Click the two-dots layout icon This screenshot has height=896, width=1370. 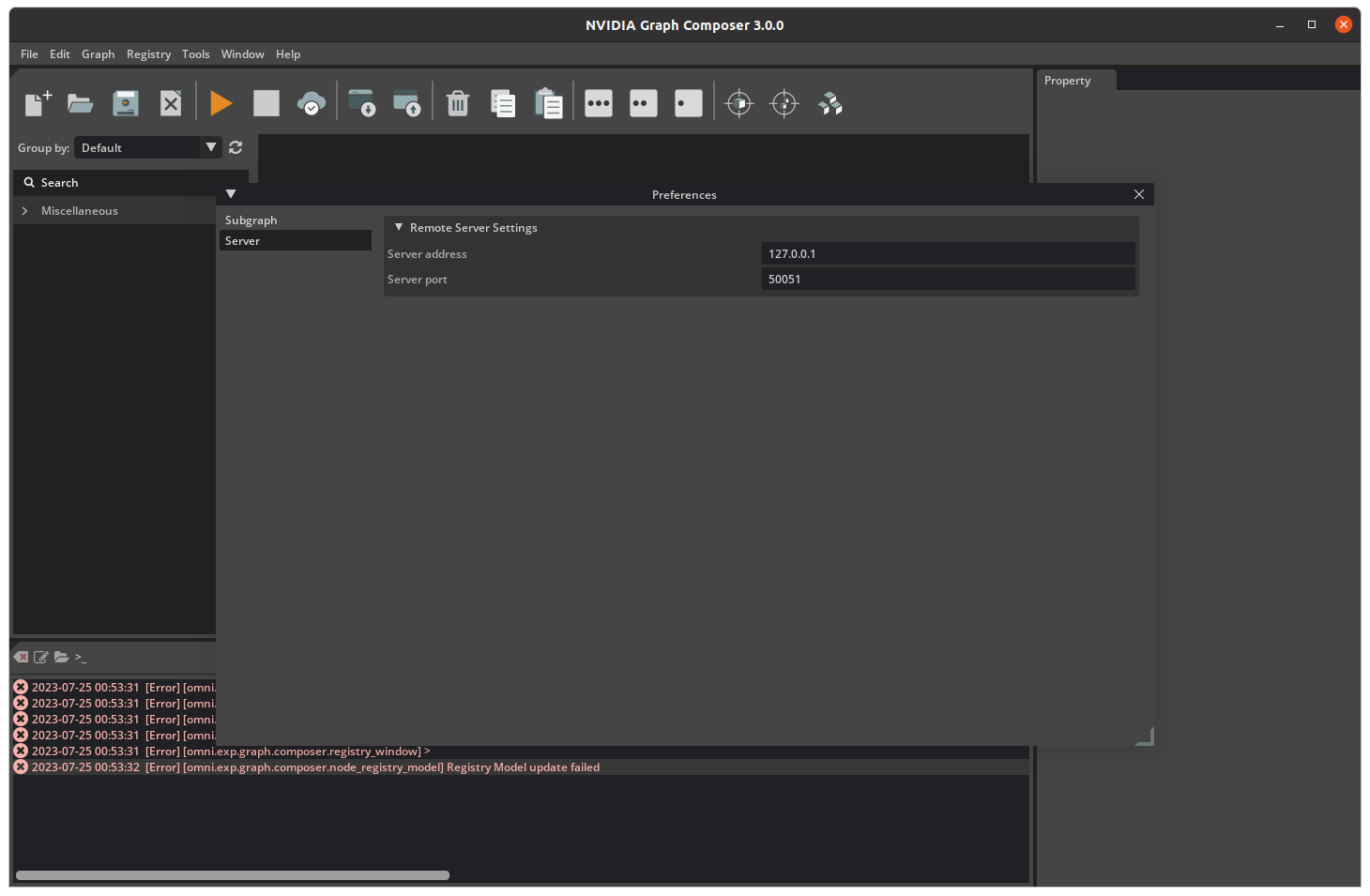tap(644, 103)
